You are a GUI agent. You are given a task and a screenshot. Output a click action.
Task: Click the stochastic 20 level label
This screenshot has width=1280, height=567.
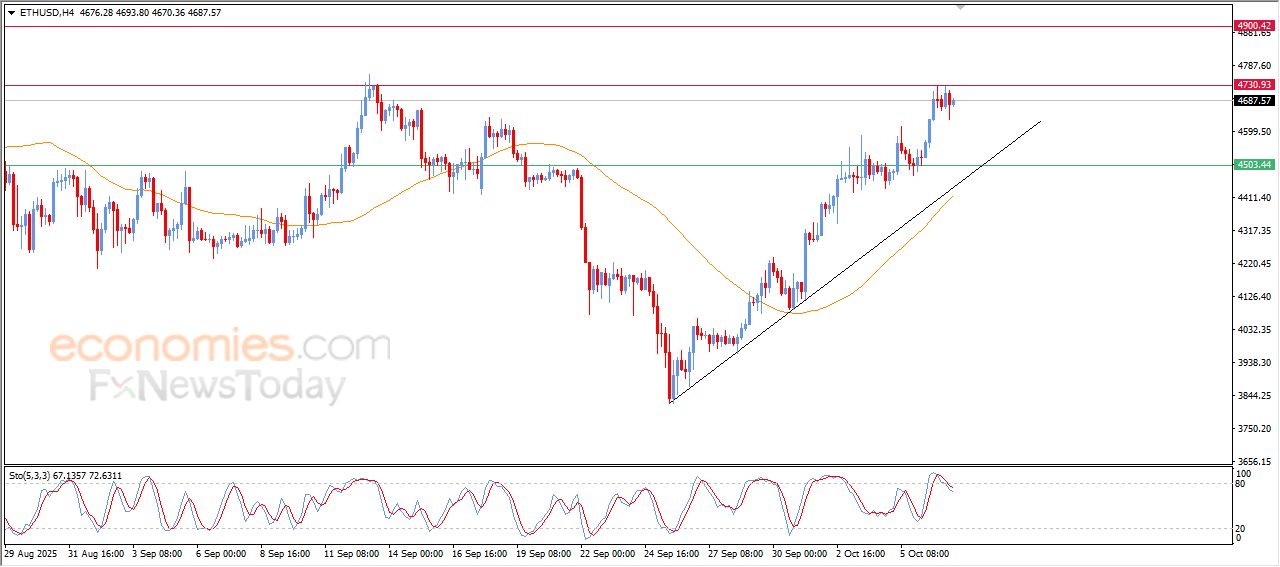(x=1242, y=527)
